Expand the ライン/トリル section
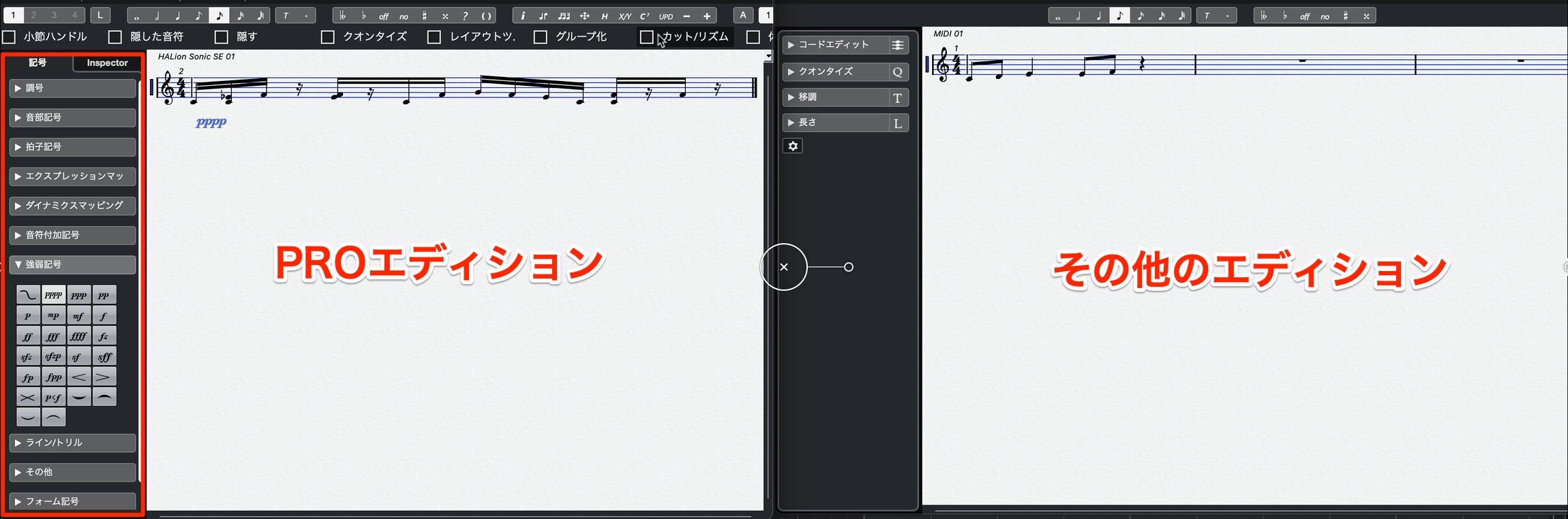This screenshot has height=519, width=1568. tap(73, 443)
